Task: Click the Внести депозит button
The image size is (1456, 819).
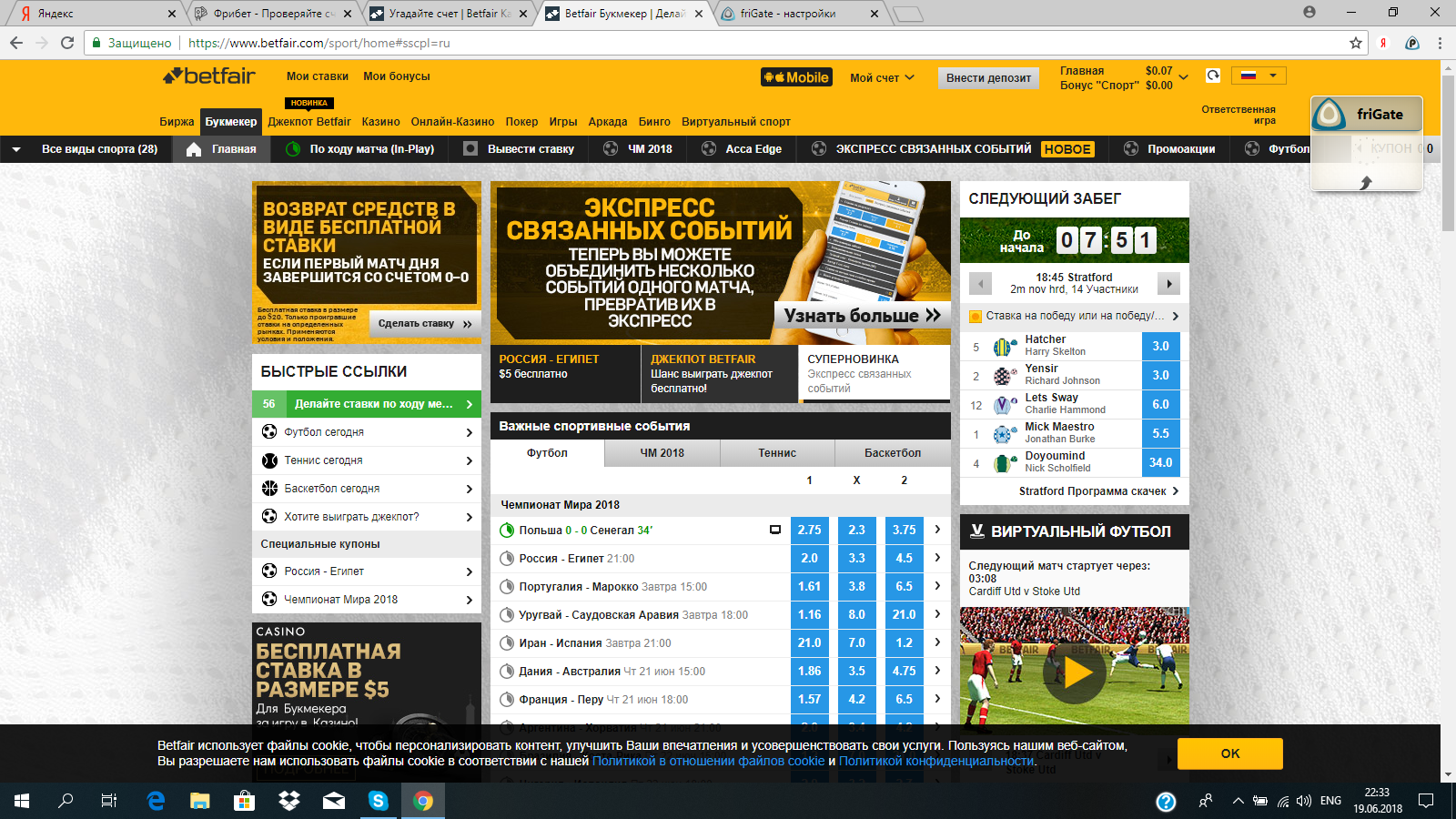Action: [x=988, y=77]
